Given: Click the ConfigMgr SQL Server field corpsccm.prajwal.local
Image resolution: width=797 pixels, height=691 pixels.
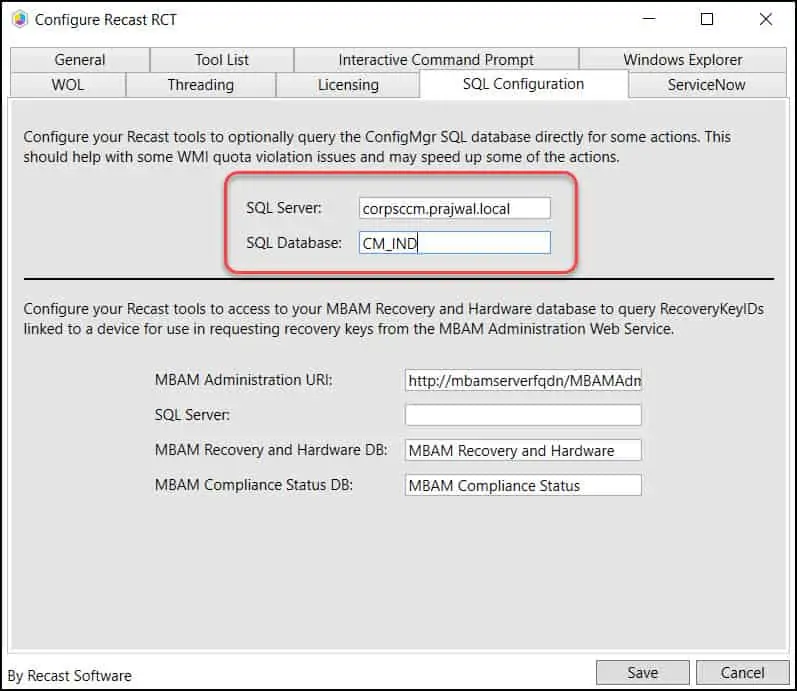Looking at the screenshot, I should click(454, 208).
